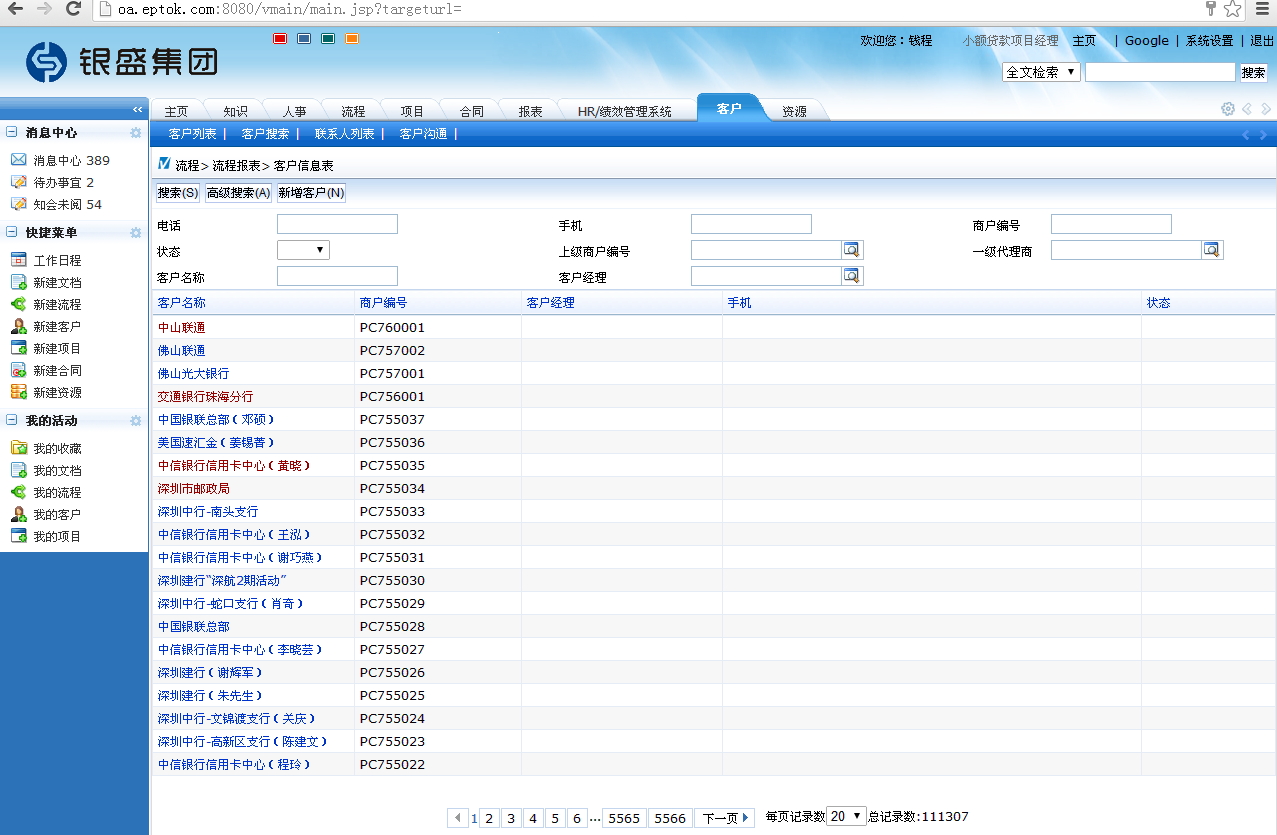Click top-right 搜索 button
Viewport: 1277px width, 835px height.
(1254, 72)
